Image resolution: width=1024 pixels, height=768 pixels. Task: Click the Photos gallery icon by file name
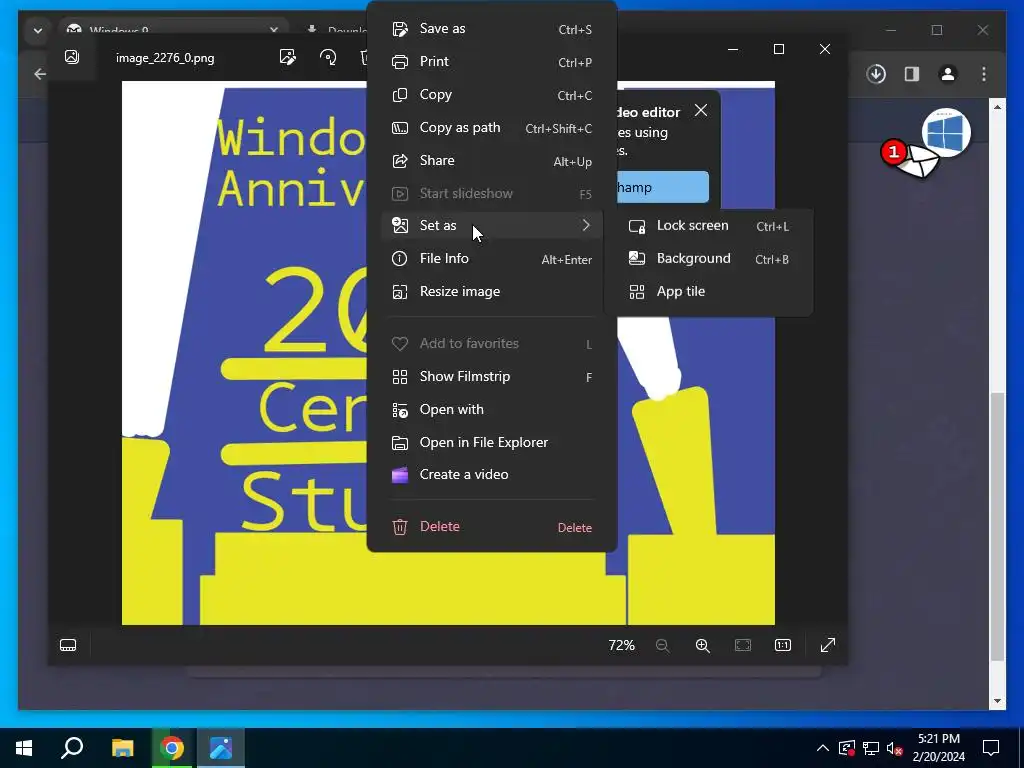click(72, 57)
